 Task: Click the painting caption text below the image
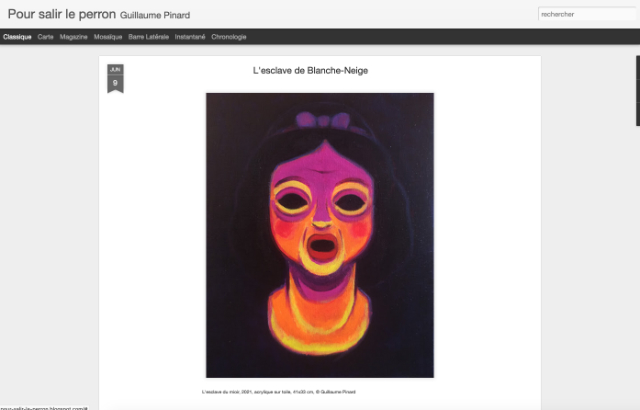coord(279,392)
